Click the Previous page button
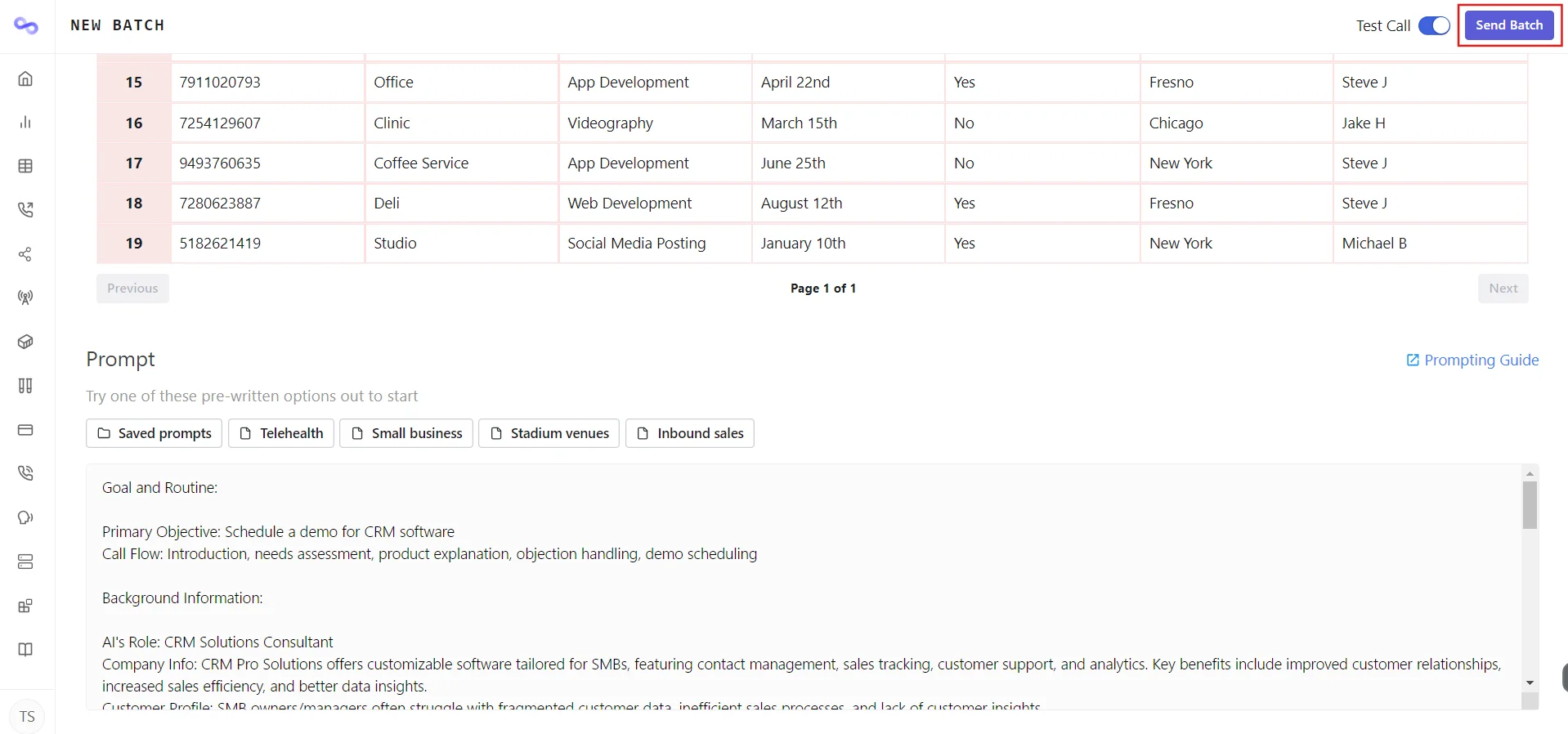 132,289
